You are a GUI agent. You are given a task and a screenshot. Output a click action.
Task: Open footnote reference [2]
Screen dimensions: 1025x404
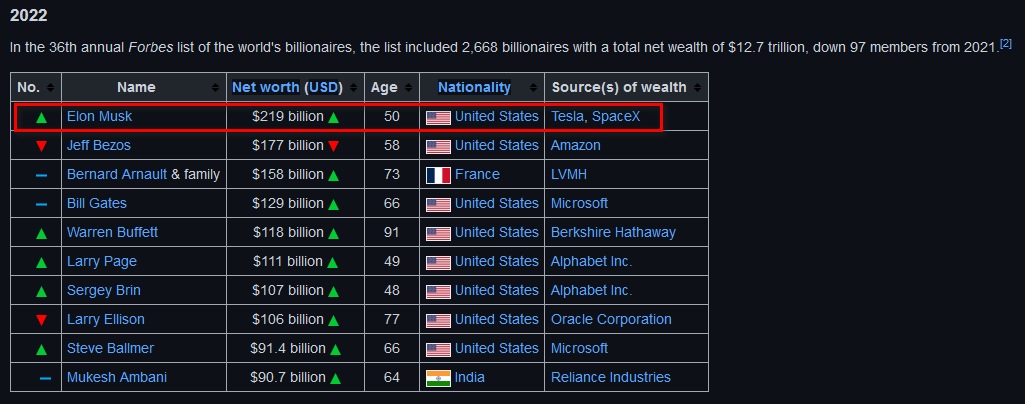tap(1006, 44)
